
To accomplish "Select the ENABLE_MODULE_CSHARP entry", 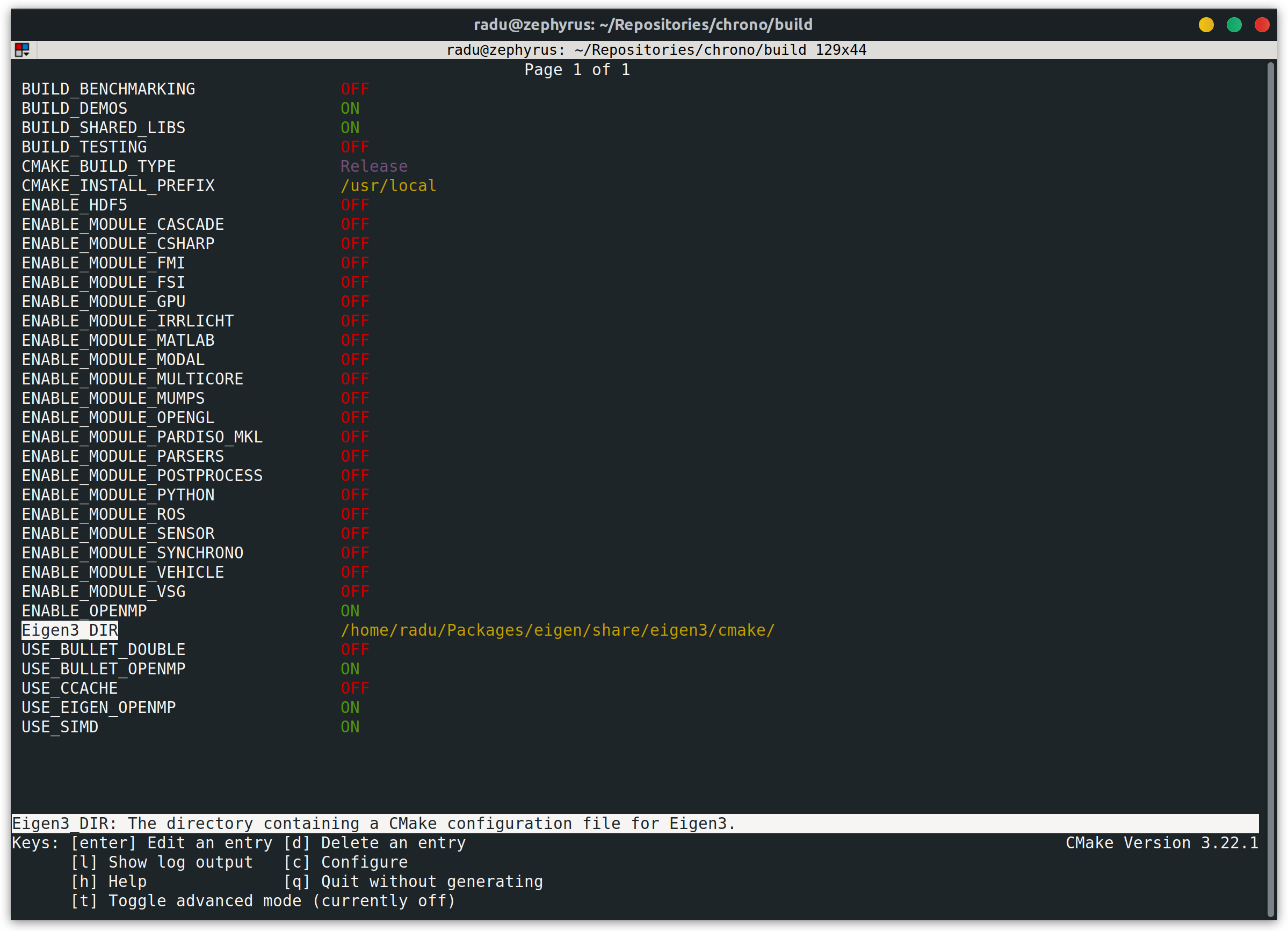I will click(x=118, y=244).
